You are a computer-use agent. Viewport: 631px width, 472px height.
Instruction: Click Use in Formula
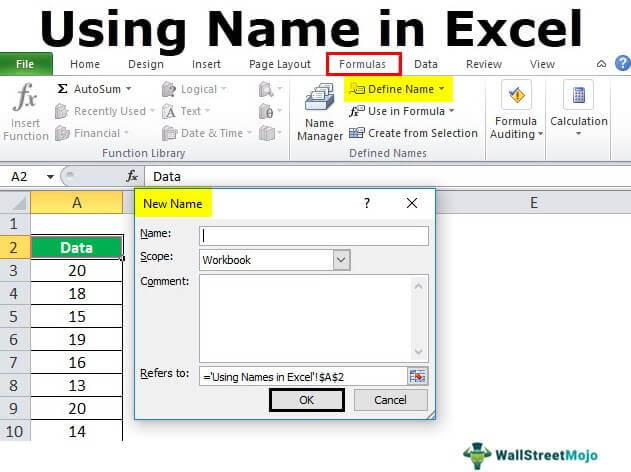[401, 111]
